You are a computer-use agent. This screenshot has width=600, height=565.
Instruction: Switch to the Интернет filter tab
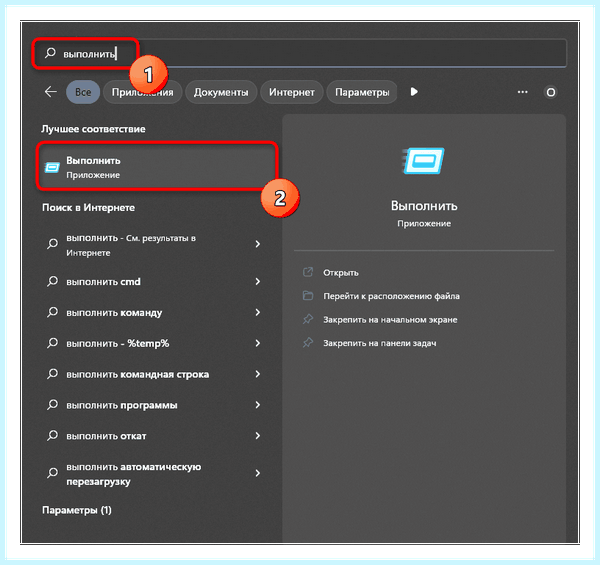292,92
